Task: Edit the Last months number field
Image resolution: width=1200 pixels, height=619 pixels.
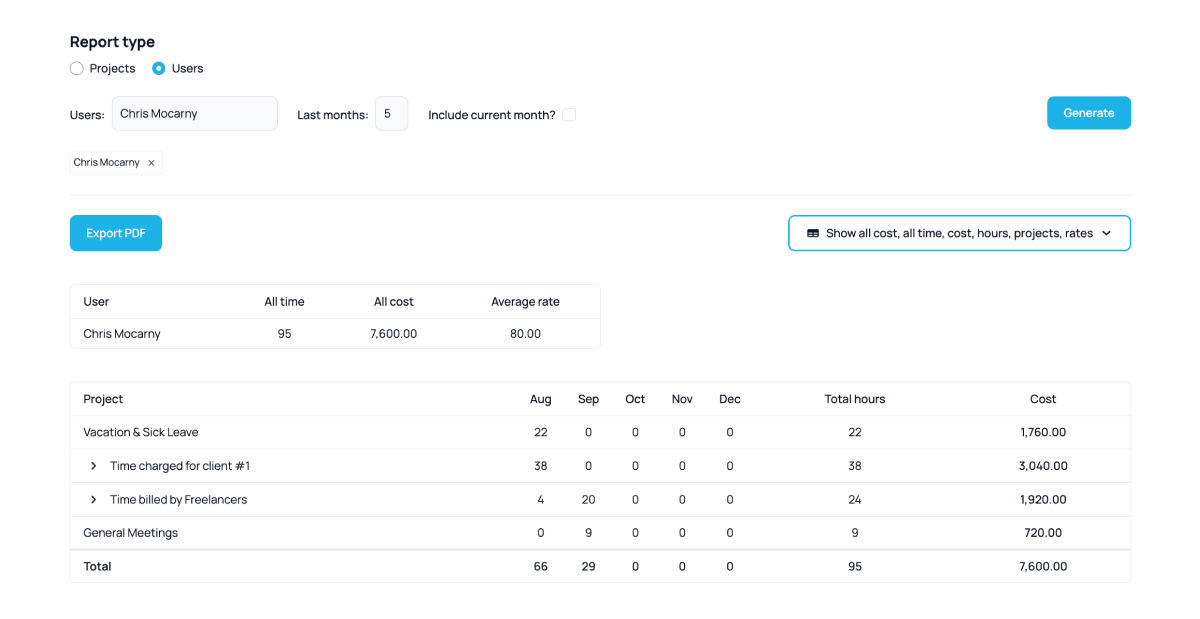Action: 391,114
